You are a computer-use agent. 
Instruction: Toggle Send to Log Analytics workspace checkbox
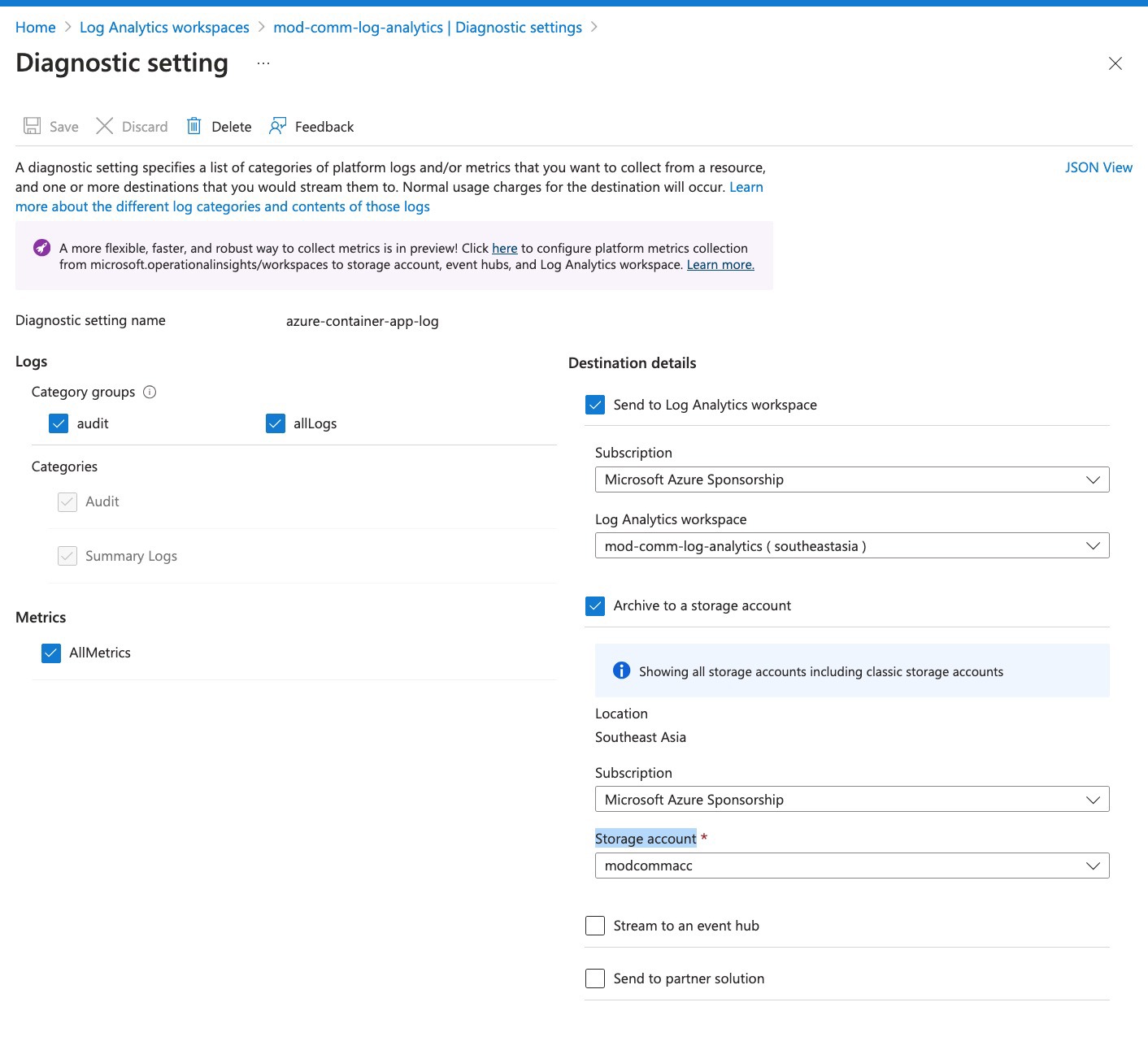[x=595, y=405]
